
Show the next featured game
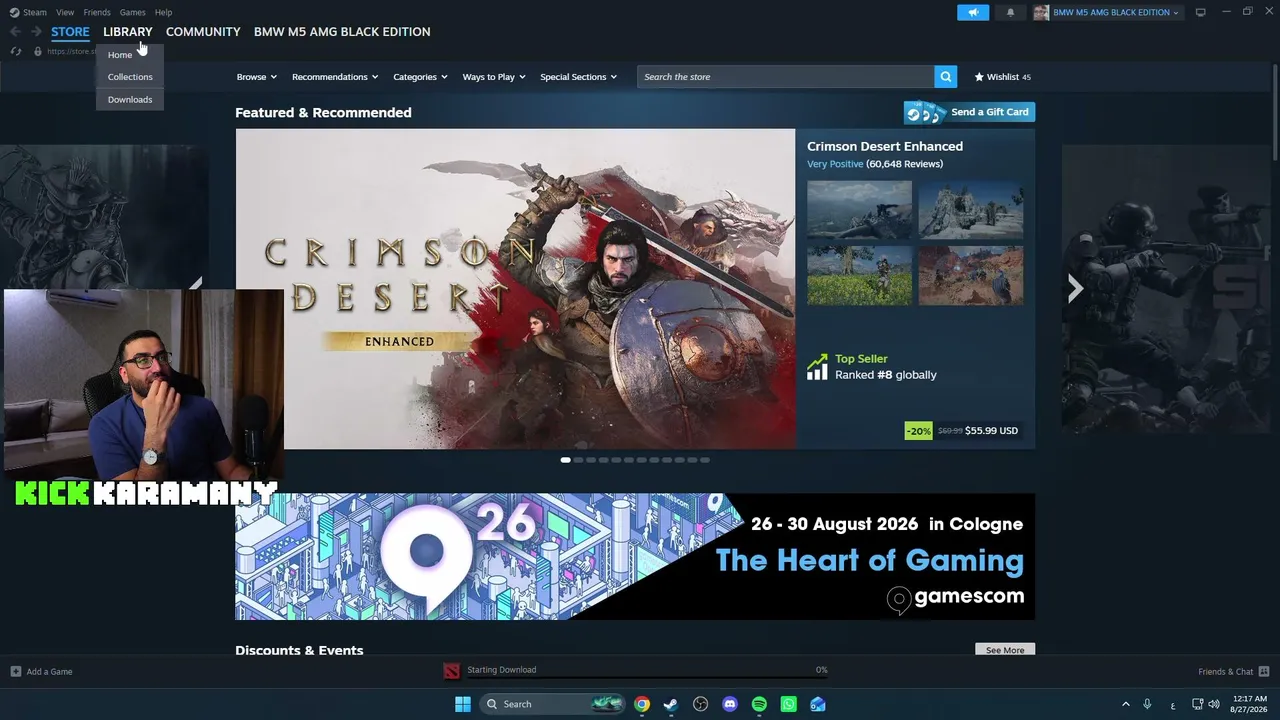tap(1075, 289)
